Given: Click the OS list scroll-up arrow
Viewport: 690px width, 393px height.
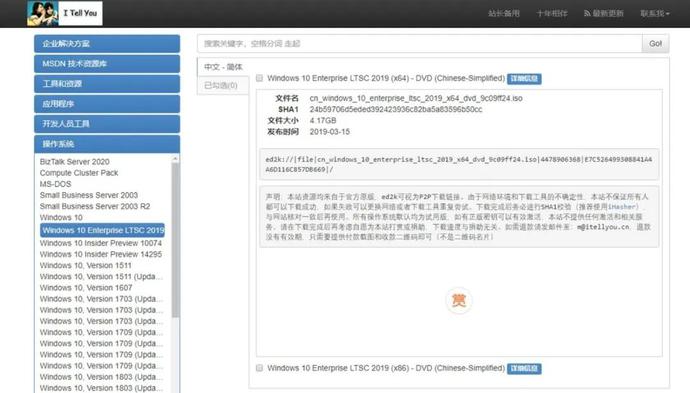Looking at the screenshot, I should pos(175,158).
